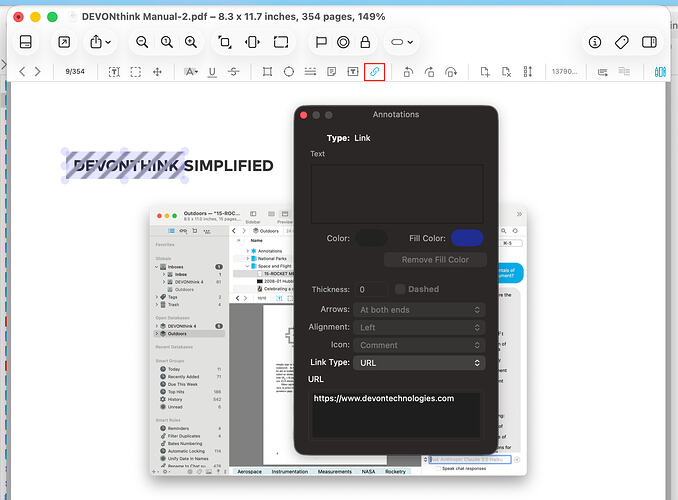Apply underline annotation to text
The width and height of the screenshot is (678, 500).
pos(212,72)
